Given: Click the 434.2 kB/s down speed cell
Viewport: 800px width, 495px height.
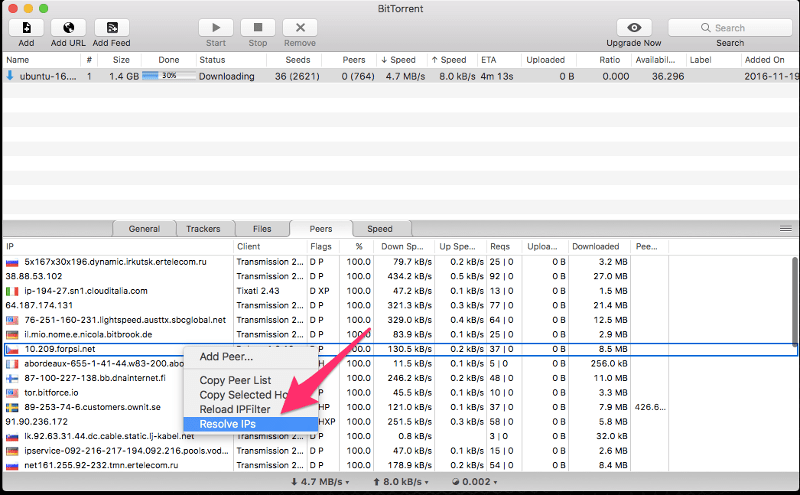Looking at the screenshot, I should pyautogui.click(x=410, y=276).
